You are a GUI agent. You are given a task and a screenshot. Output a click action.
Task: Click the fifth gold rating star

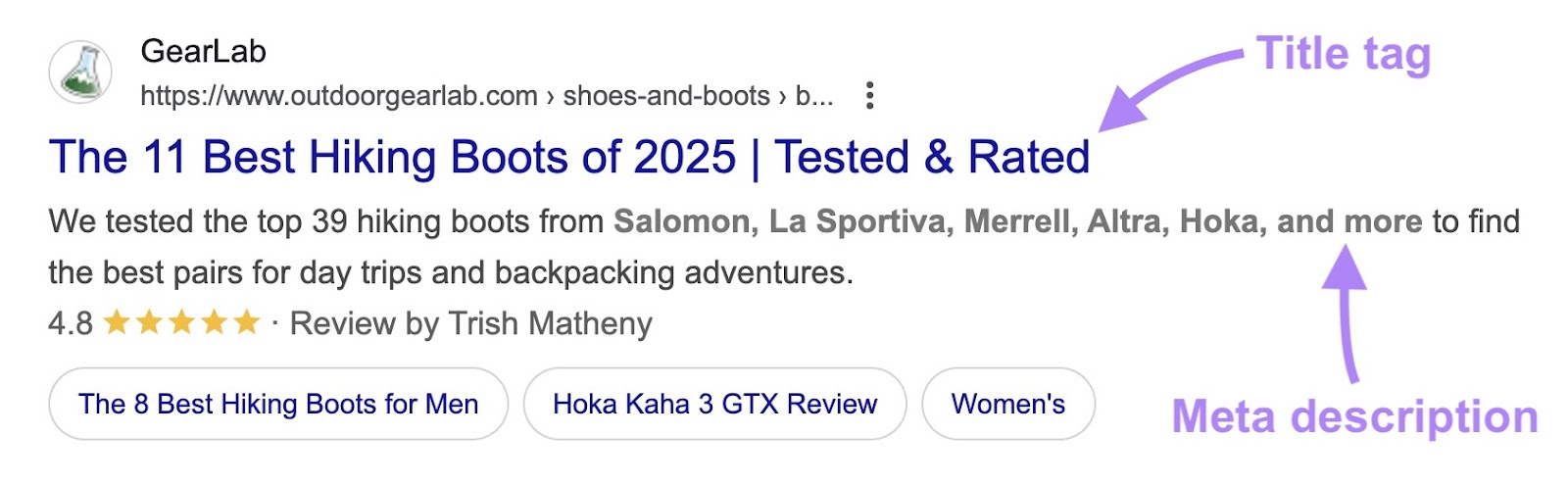(x=247, y=322)
